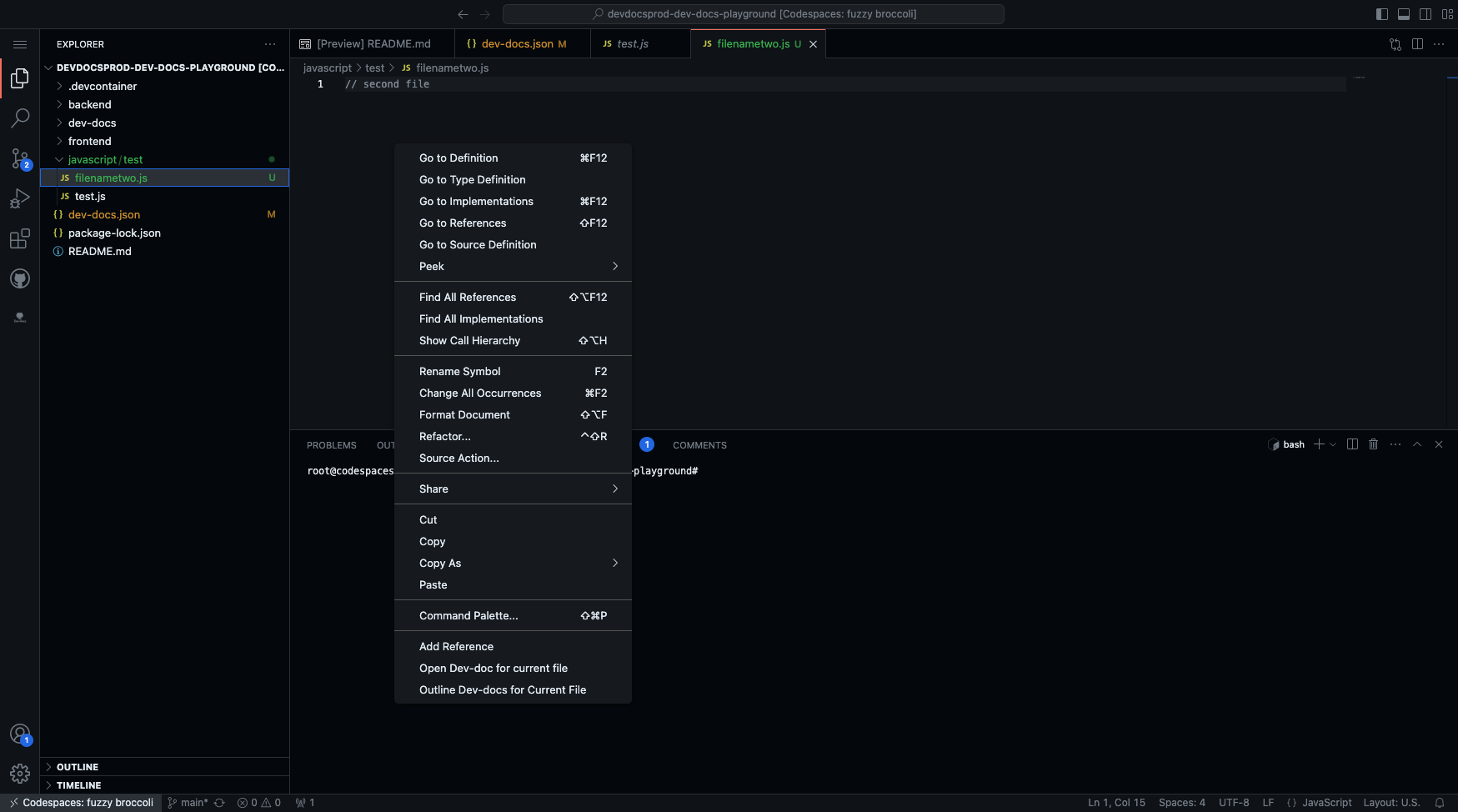Open Run and Debug view
This screenshot has width=1458, height=812.
[20, 198]
